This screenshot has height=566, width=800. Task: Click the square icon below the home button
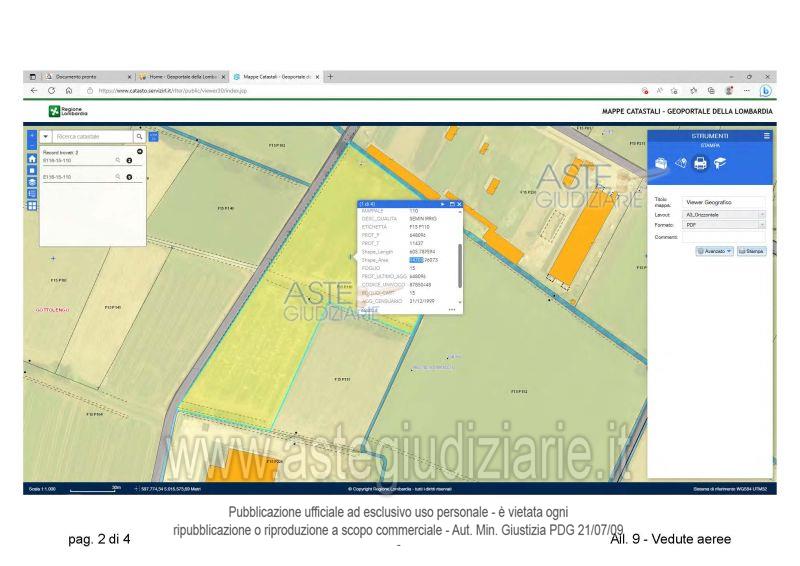32,170
